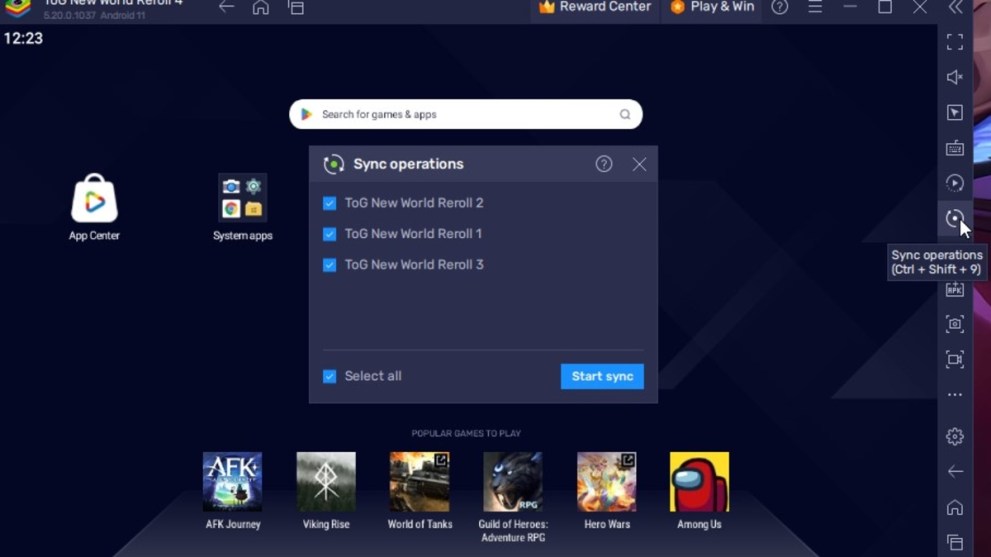The width and height of the screenshot is (991, 557).
Task: Show more sidebar tools with three dots
Action: pos(954,395)
